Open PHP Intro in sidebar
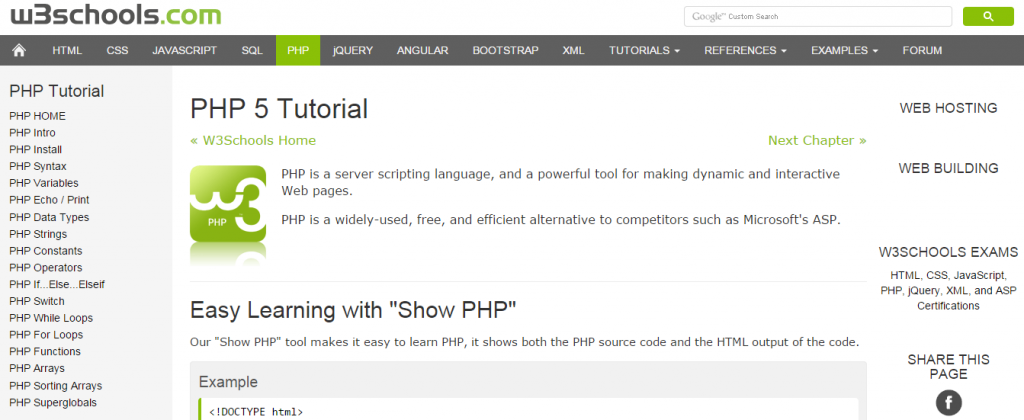The image size is (1024, 420). click(32, 133)
